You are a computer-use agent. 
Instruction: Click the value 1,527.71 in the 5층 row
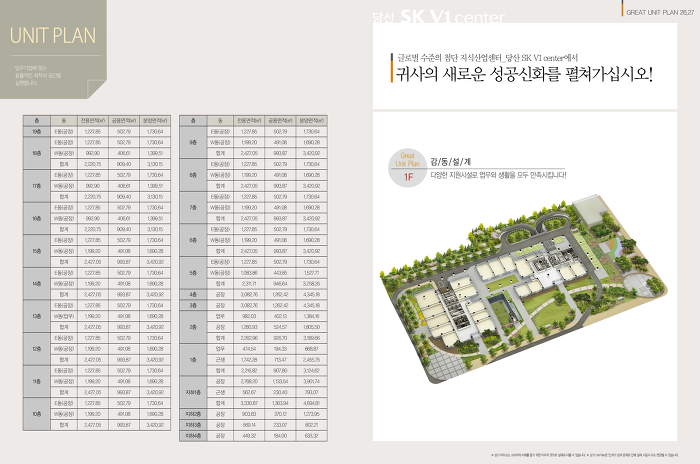point(311,273)
